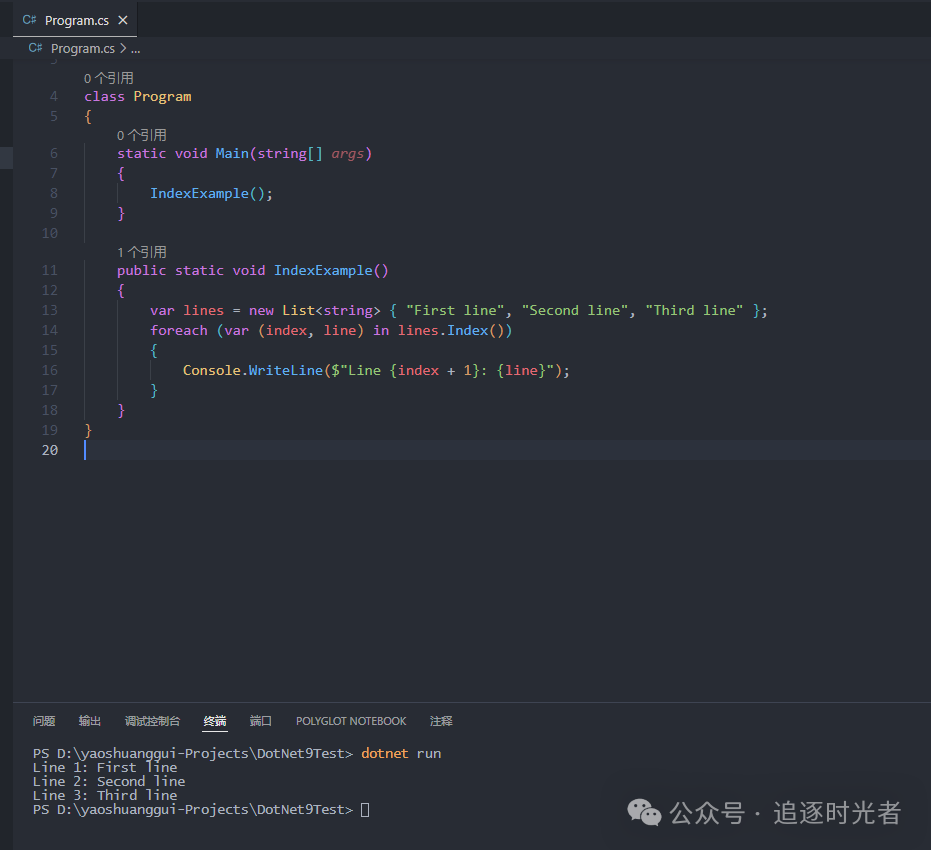Open the 问题 panel tab
Image resolution: width=931 pixels, height=850 pixels.
tap(44, 721)
